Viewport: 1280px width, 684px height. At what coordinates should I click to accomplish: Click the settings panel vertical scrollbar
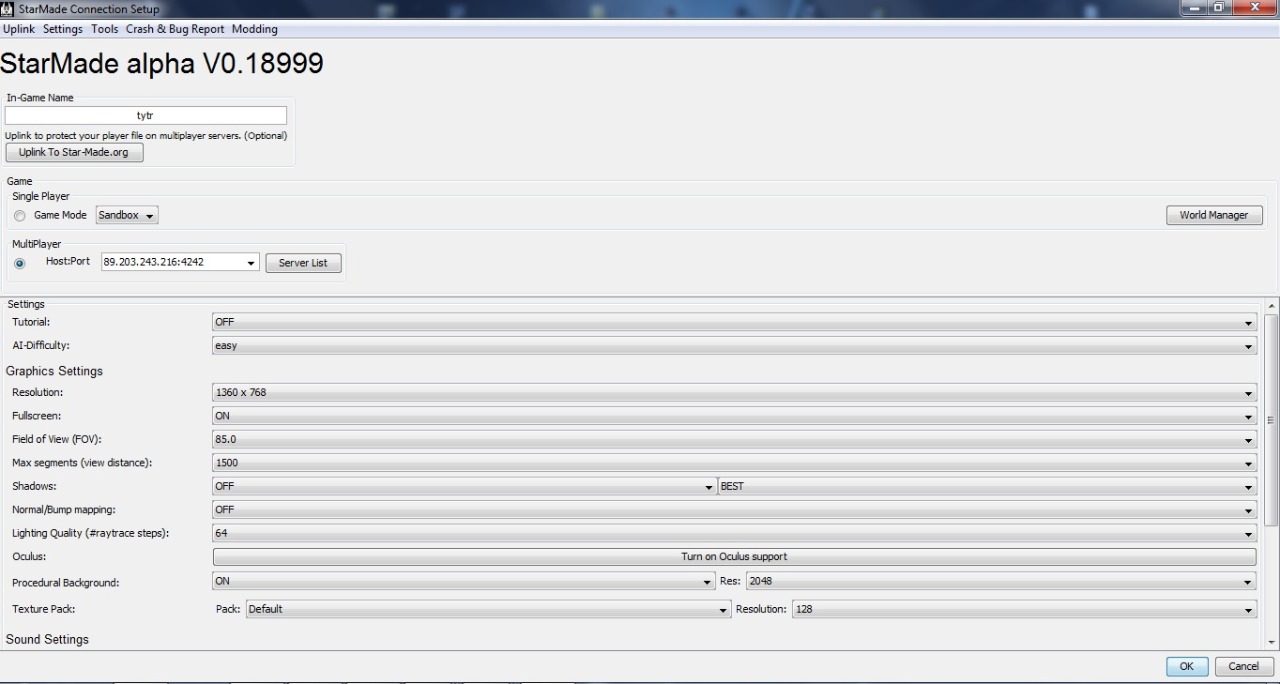[1272, 420]
